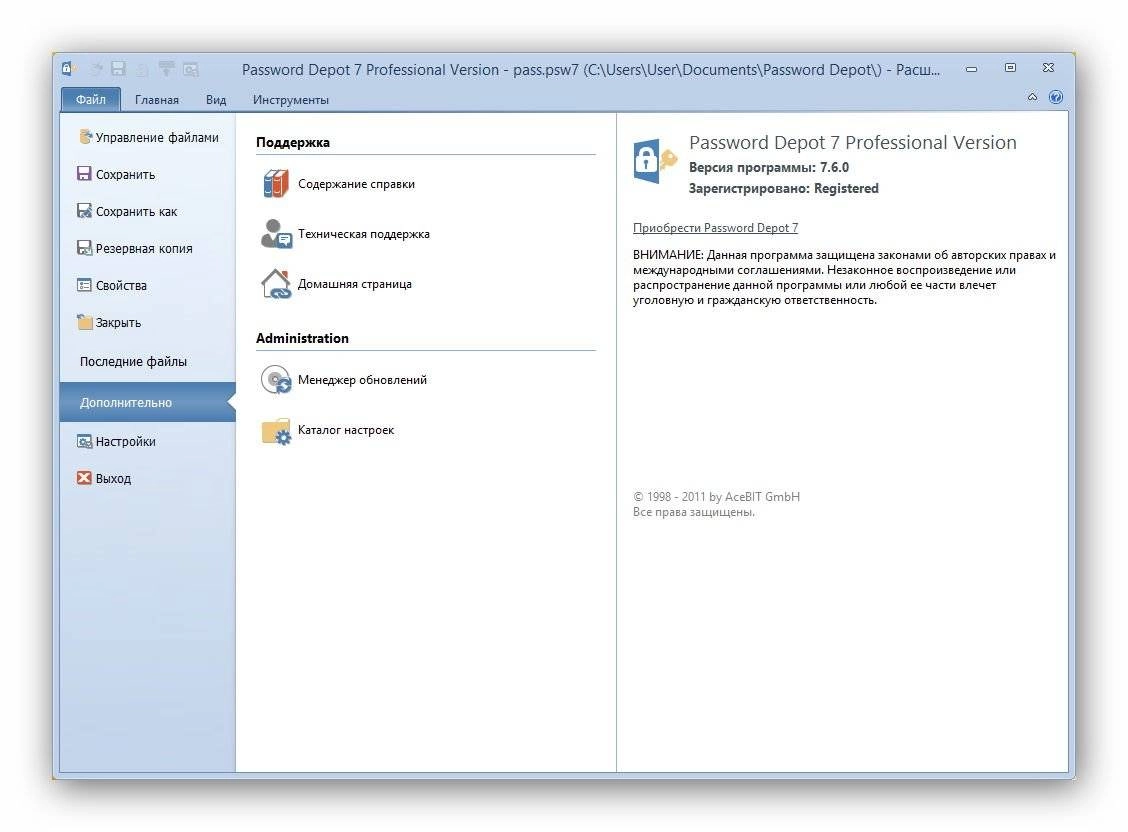
Task: Click the Password Depot lock icon in title bar
Action: [x=68, y=69]
